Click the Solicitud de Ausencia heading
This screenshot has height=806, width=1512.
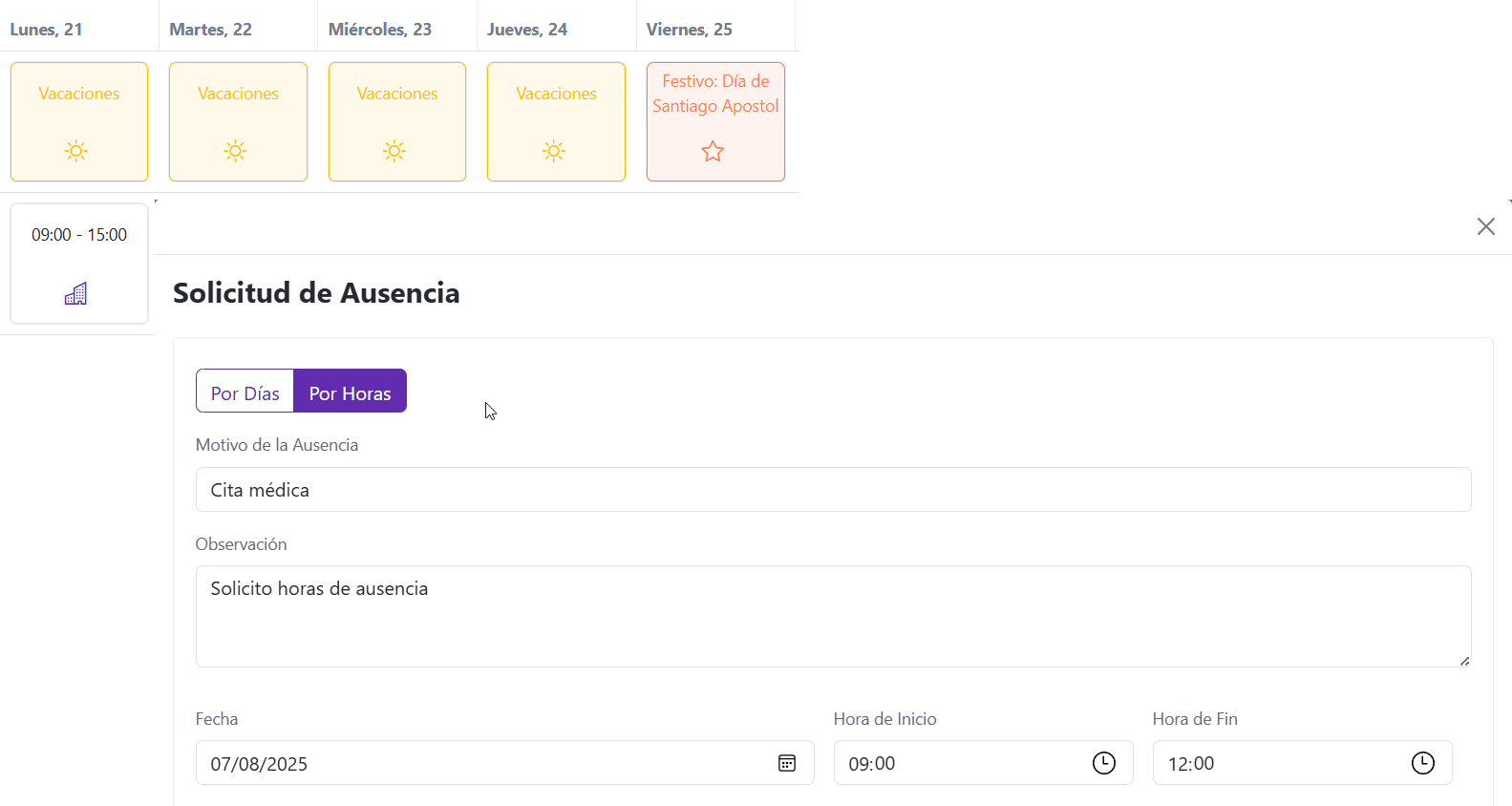pos(316,293)
